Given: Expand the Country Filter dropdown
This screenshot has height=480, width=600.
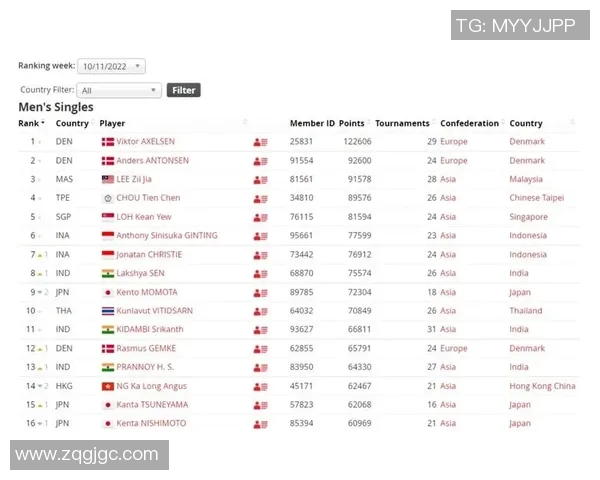Looking at the screenshot, I should (120, 90).
